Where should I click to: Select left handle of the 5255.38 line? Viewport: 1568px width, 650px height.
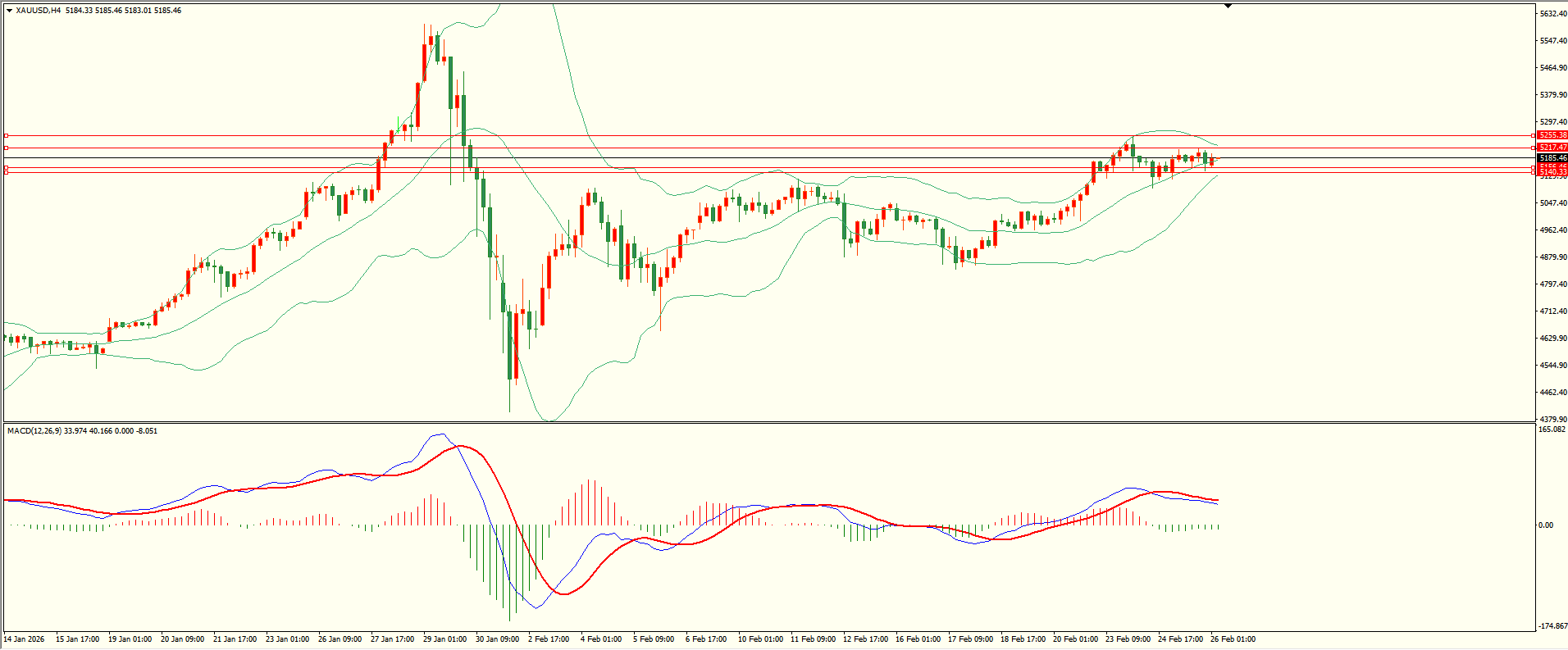pos(6,135)
